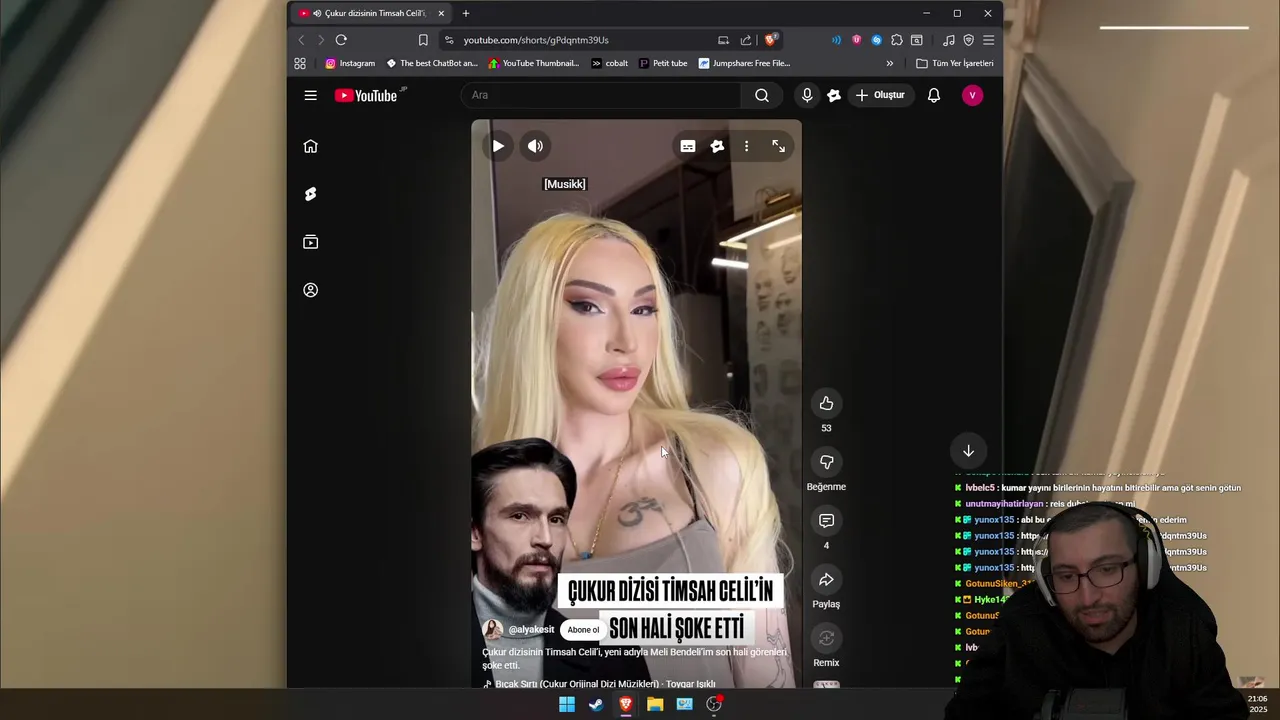Close the Çukur dizisinin tab
The height and width of the screenshot is (720, 1280).
(441, 13)
